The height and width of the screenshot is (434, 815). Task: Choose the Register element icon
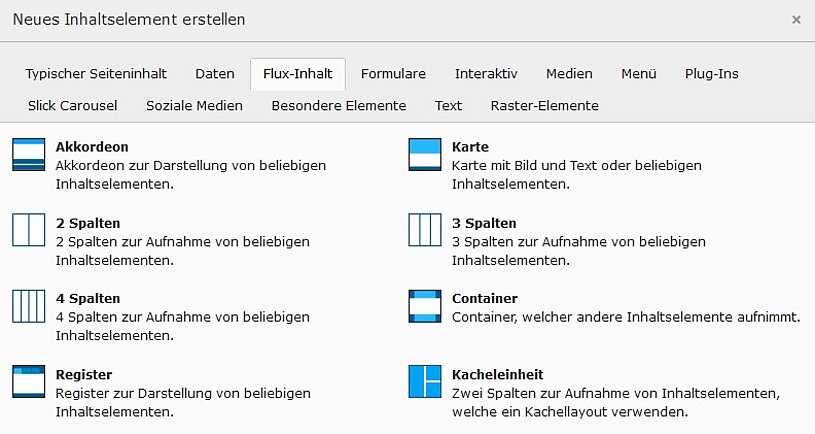[29, 382]
